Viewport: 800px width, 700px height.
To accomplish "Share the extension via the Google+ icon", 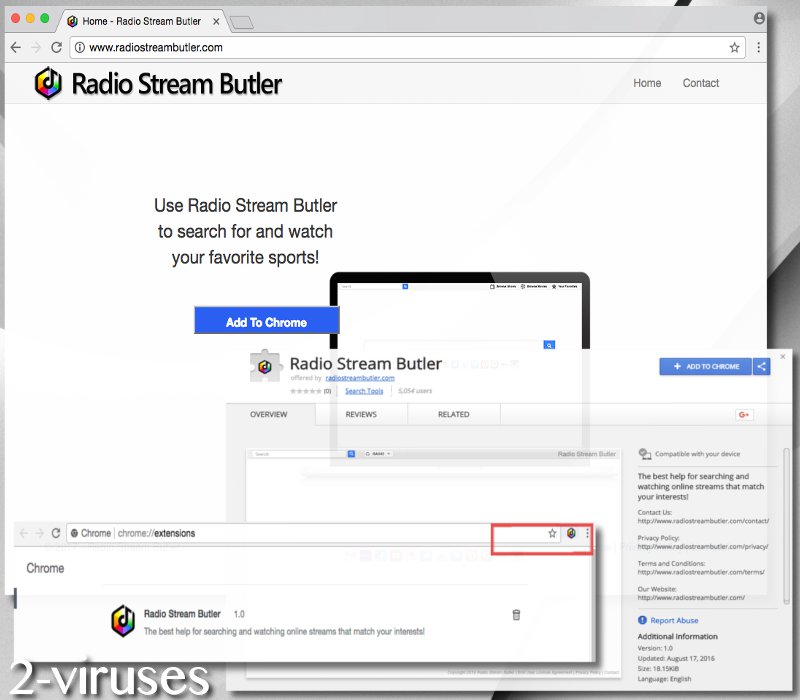I will coord(746,414).
